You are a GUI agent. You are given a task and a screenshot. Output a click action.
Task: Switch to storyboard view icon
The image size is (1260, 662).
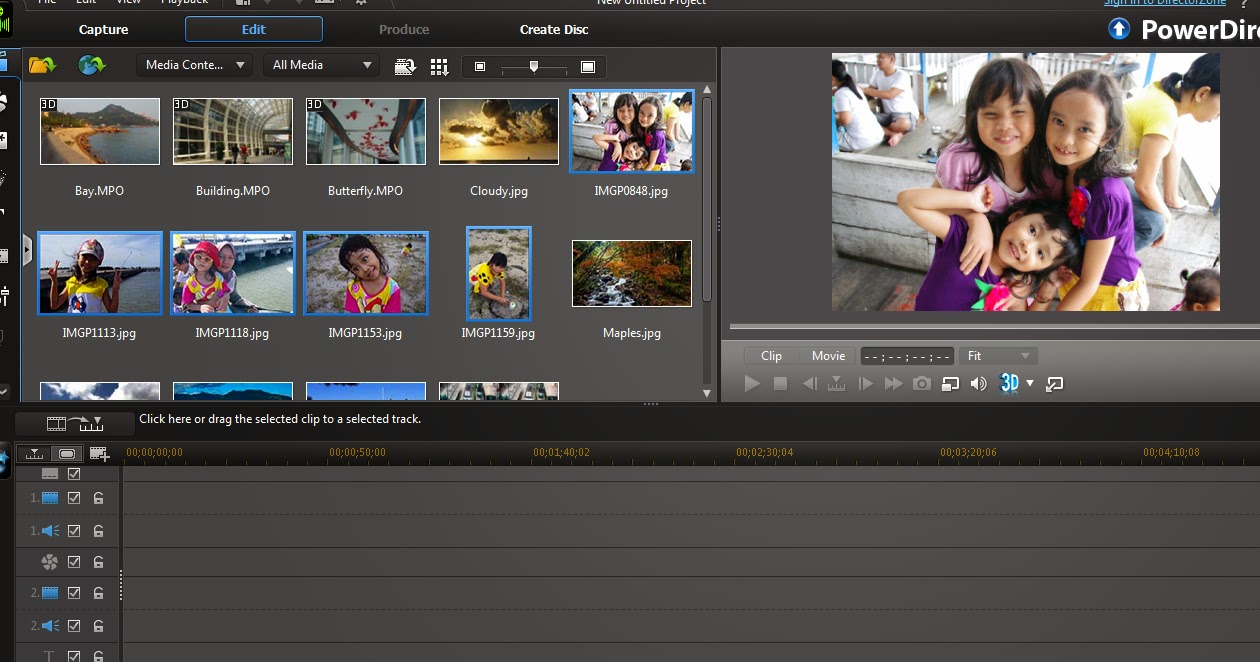click(x=66, y=454)
